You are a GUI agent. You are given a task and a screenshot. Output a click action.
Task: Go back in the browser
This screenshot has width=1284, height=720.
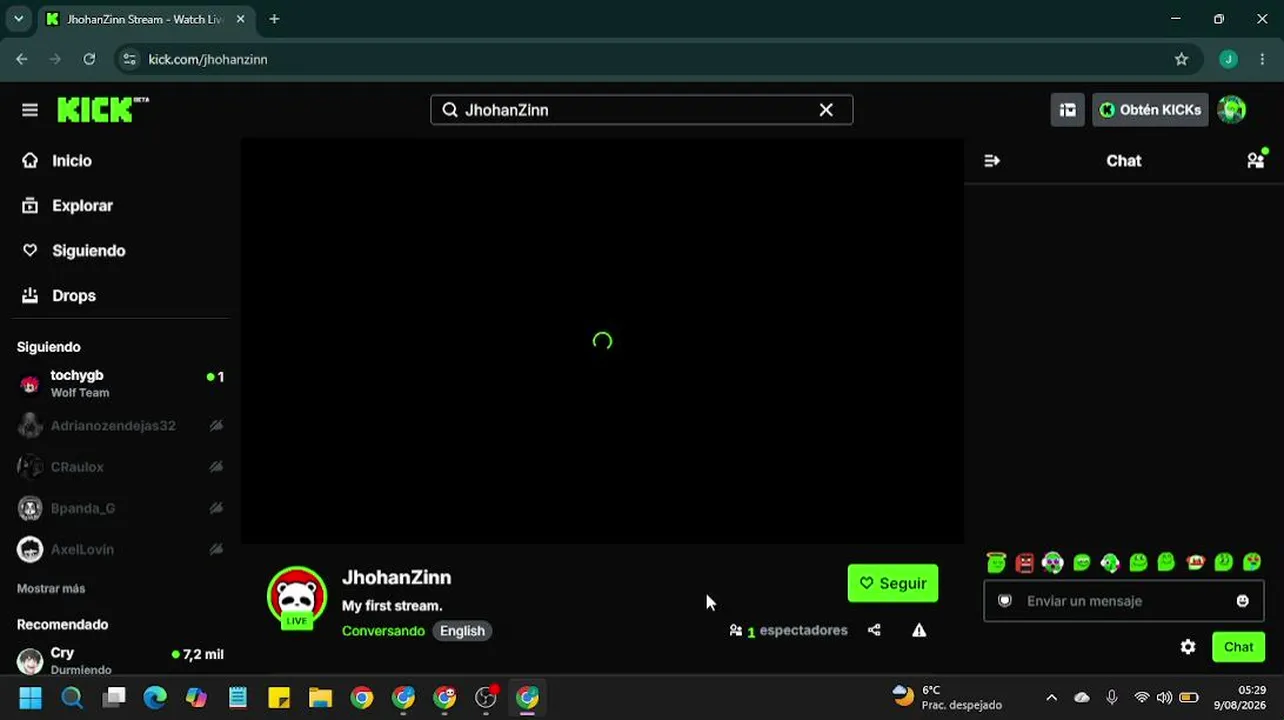click(22, 59)
